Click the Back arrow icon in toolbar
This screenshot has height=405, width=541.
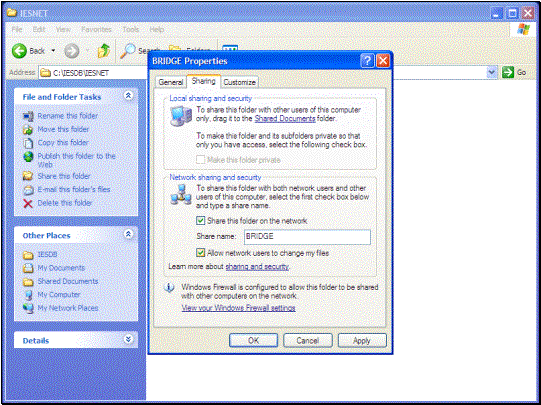pyautogui.click(x=19, y=51)
